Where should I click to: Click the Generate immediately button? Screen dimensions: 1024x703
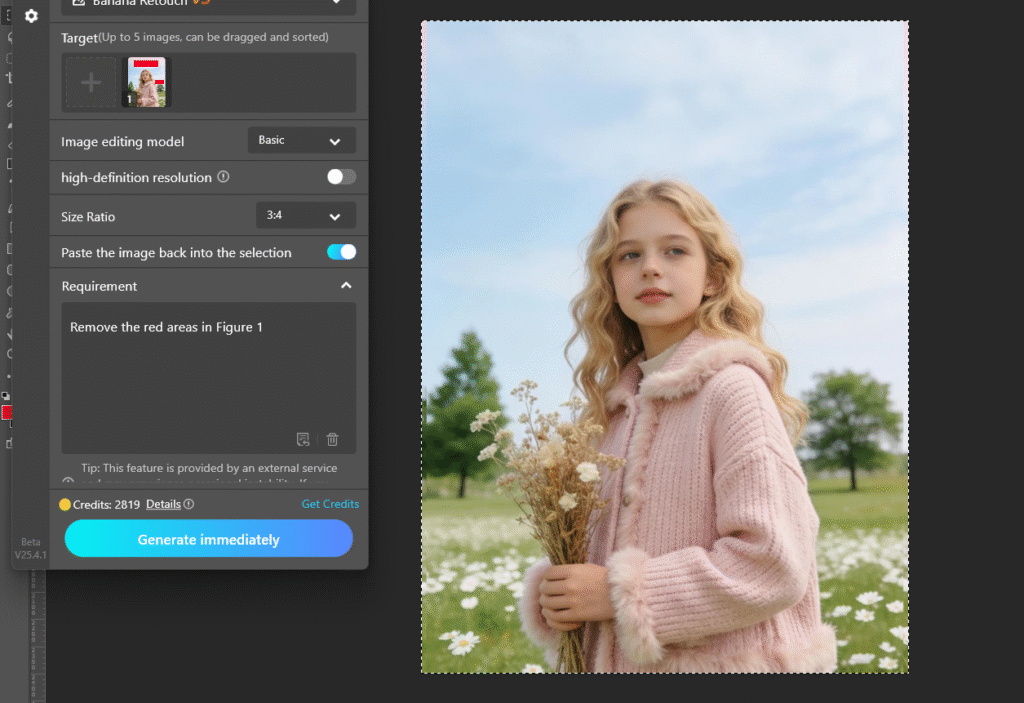(x=208, y=538)
